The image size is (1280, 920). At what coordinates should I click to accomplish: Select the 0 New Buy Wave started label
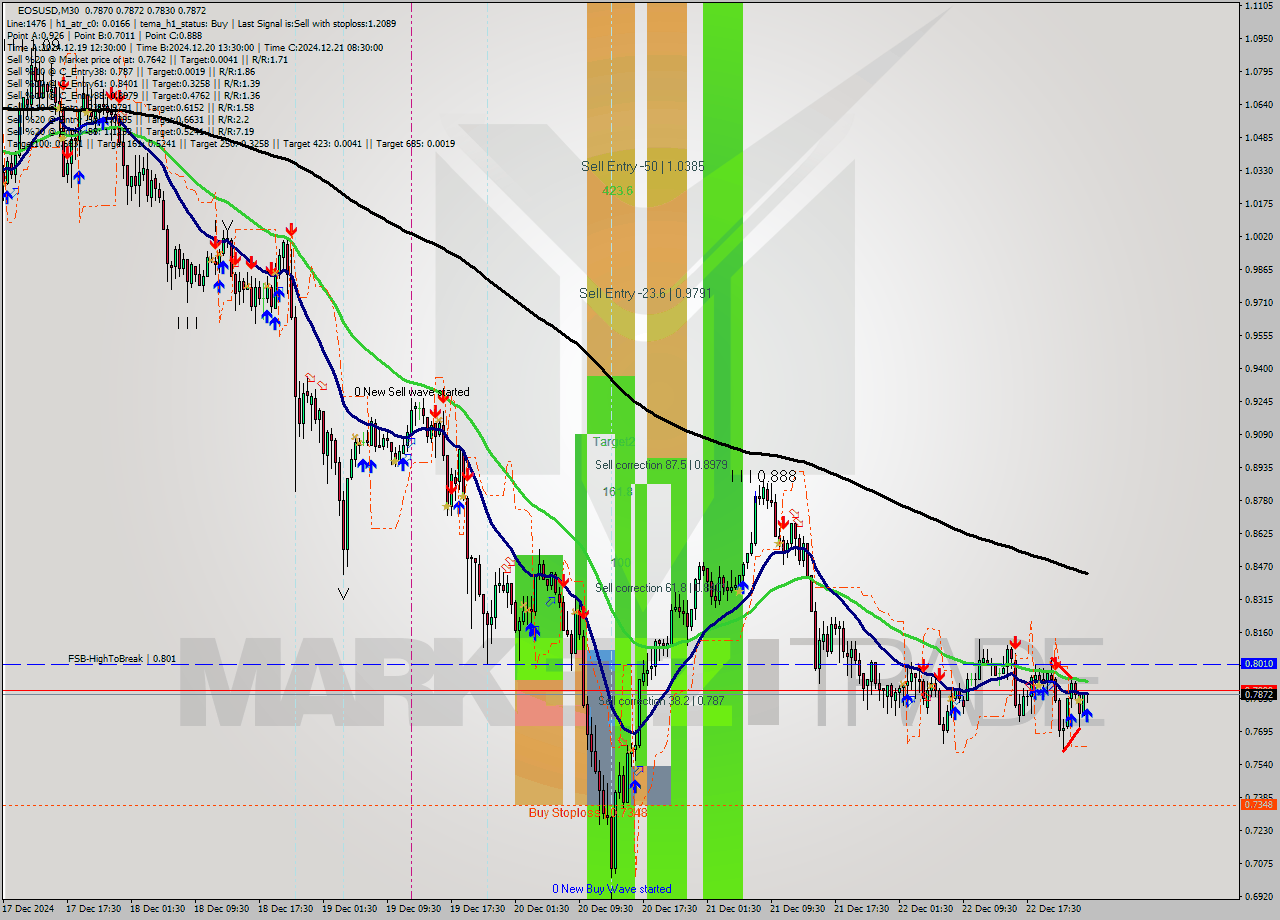tap(612, 889)
